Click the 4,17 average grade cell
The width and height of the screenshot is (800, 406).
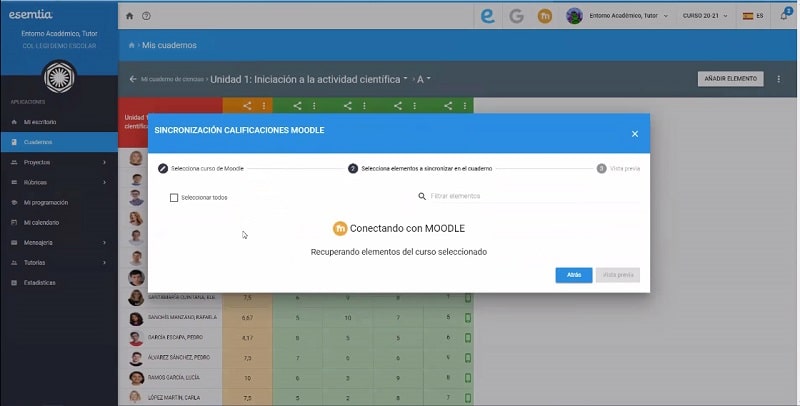click(x=247, y=338)
